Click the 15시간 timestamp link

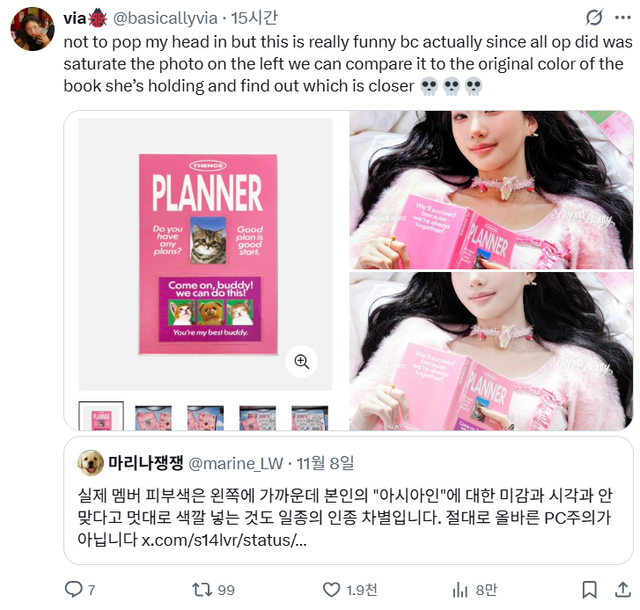click(x=254, y=18)
